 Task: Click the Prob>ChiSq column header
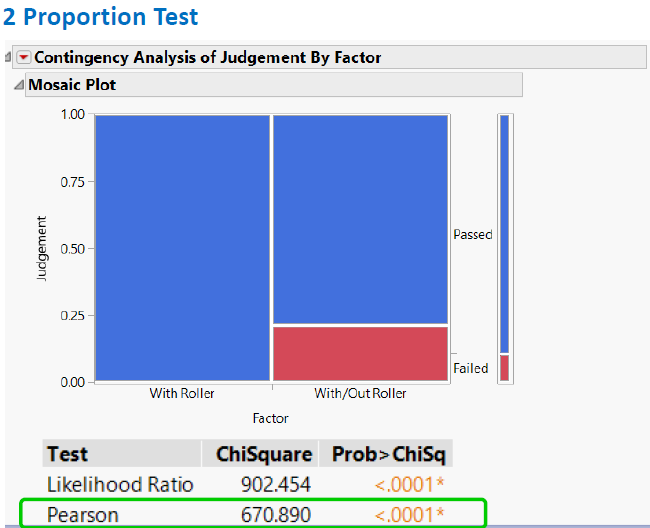(388, 454)
